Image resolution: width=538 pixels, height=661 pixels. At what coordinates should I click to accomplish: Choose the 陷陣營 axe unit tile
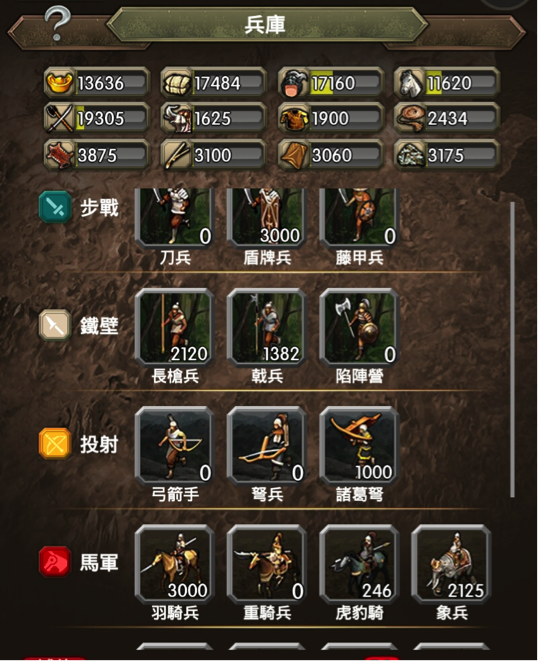pos(359,327)
